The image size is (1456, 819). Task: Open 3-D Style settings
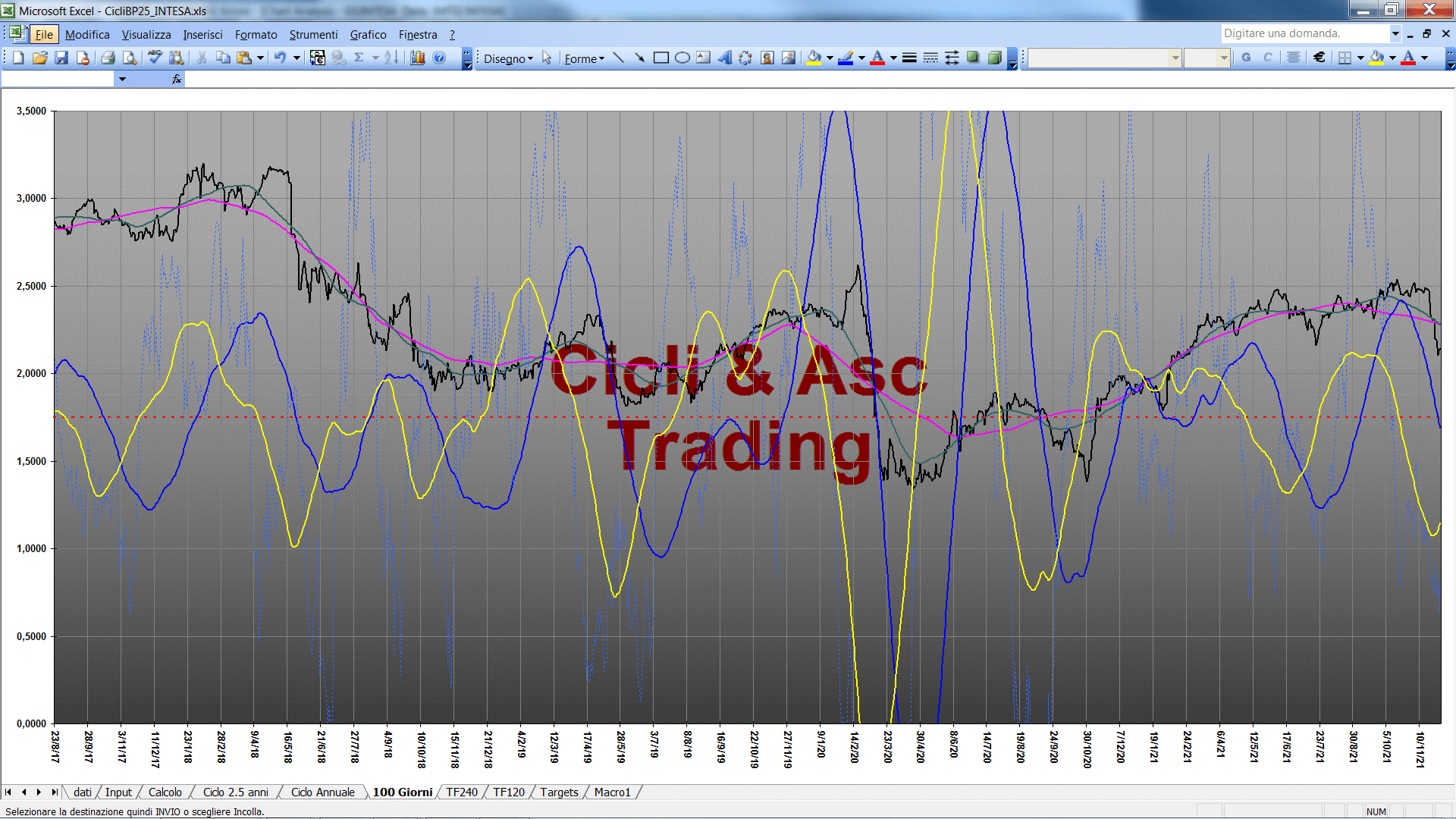[994, 58]
